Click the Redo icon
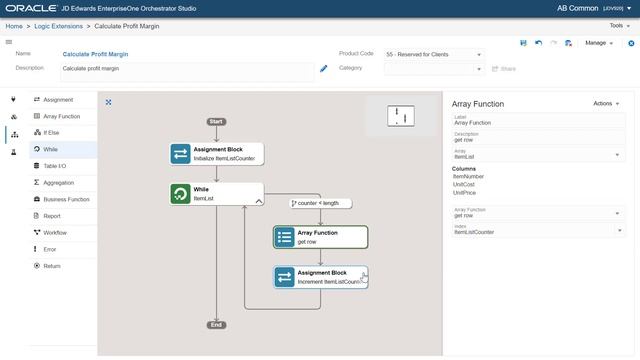Screen dimensions: 640x360 [x=553, y=43]
